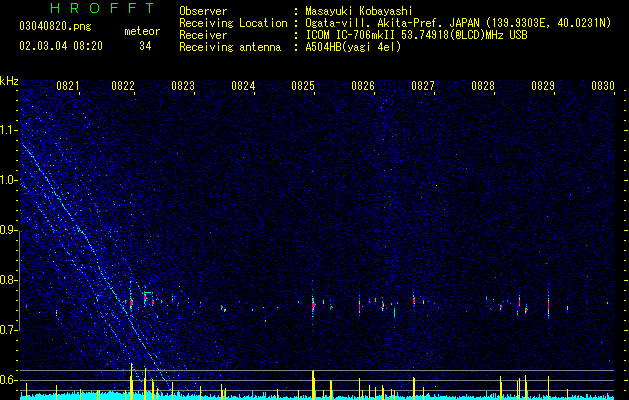Click the kHz axis unit label
The width and height of the screenshot is (629, 400).
tap(9, 81)
